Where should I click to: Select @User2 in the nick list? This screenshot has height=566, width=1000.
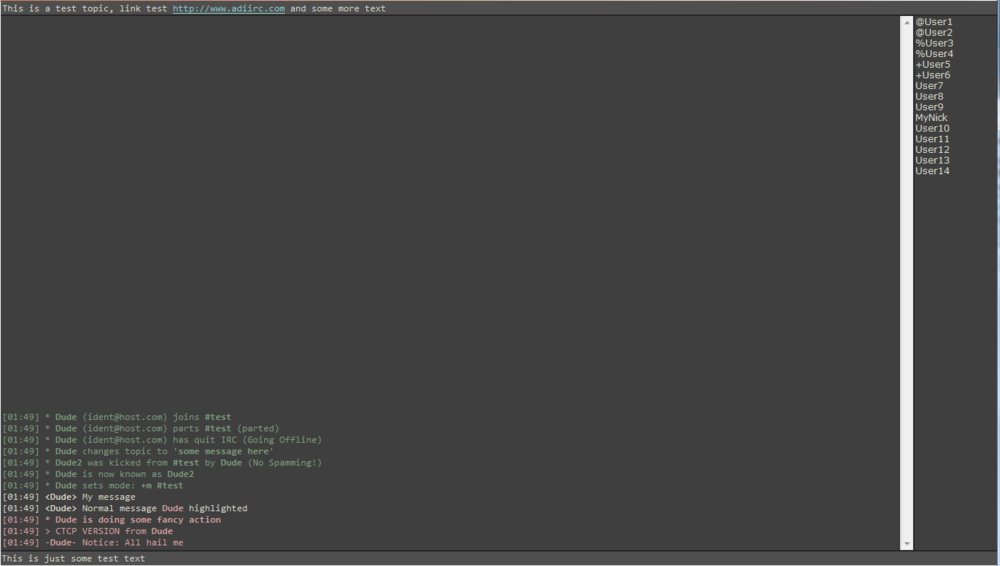coord(934,33)
